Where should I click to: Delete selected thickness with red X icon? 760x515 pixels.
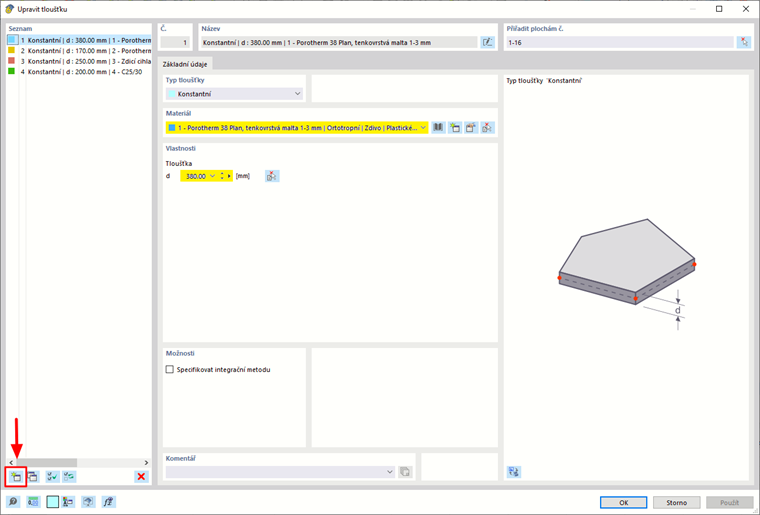coord(141,477)
